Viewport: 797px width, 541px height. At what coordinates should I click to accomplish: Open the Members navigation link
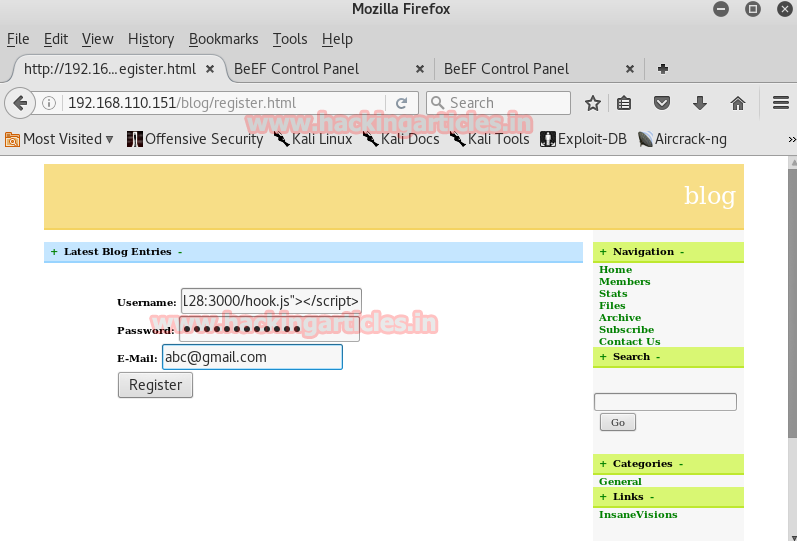coord(624,282)
